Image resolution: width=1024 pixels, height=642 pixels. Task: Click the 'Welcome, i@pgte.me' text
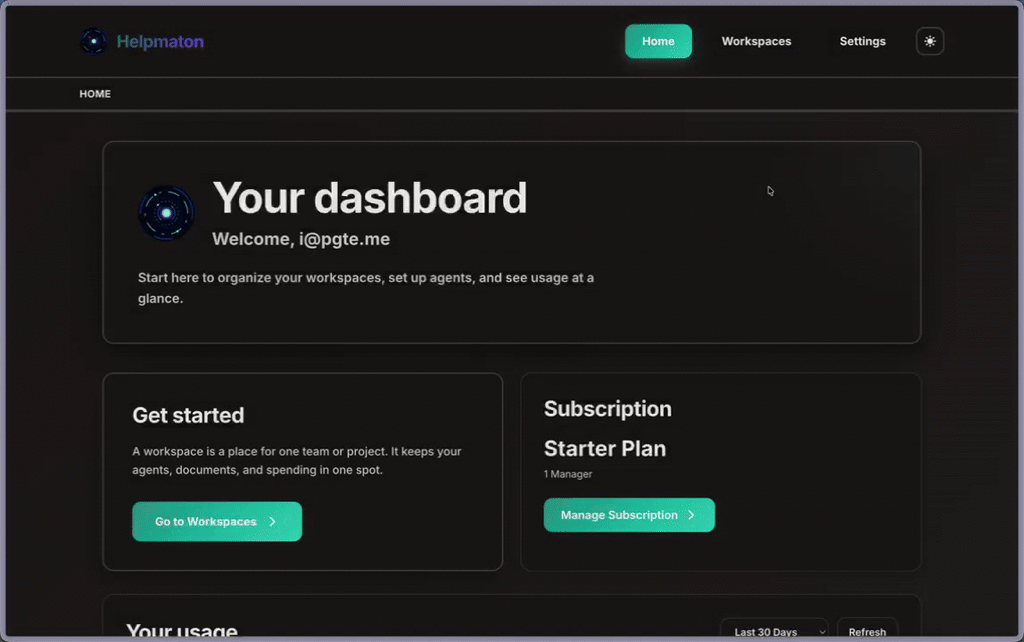pyautogui.click(x=301, y=239)
